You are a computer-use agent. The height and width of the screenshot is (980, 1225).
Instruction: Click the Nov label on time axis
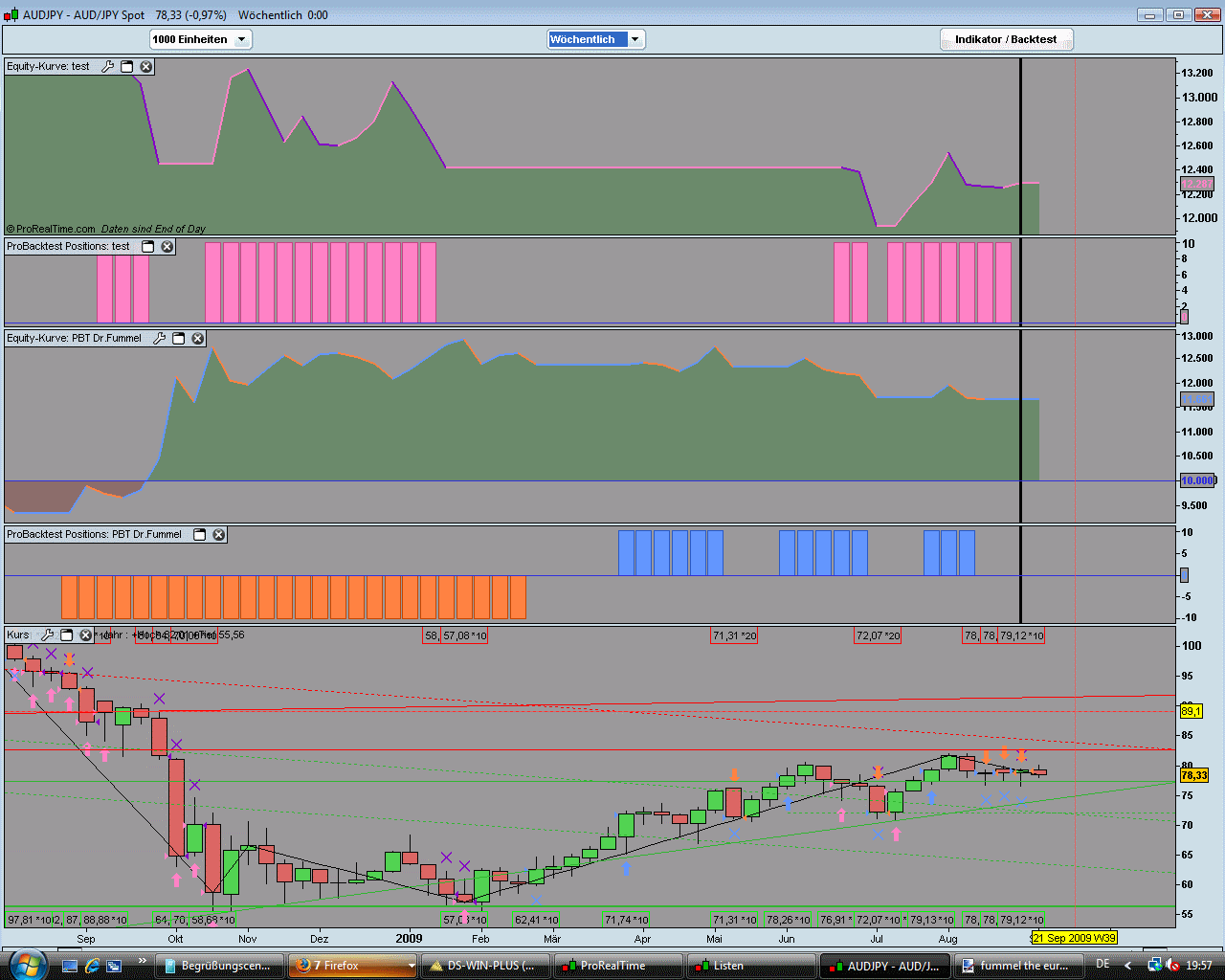pos(247,939)
